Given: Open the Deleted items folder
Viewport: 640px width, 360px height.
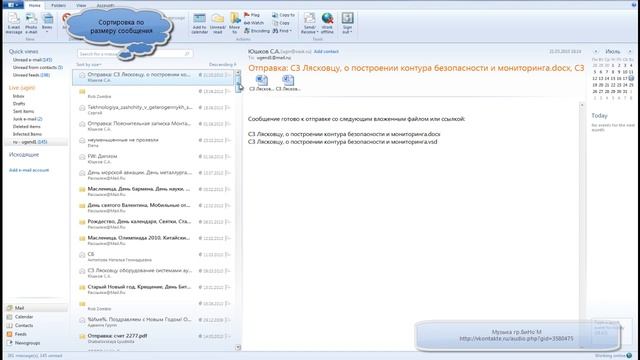Looking at the screenshot, I should tap(26, 127).
